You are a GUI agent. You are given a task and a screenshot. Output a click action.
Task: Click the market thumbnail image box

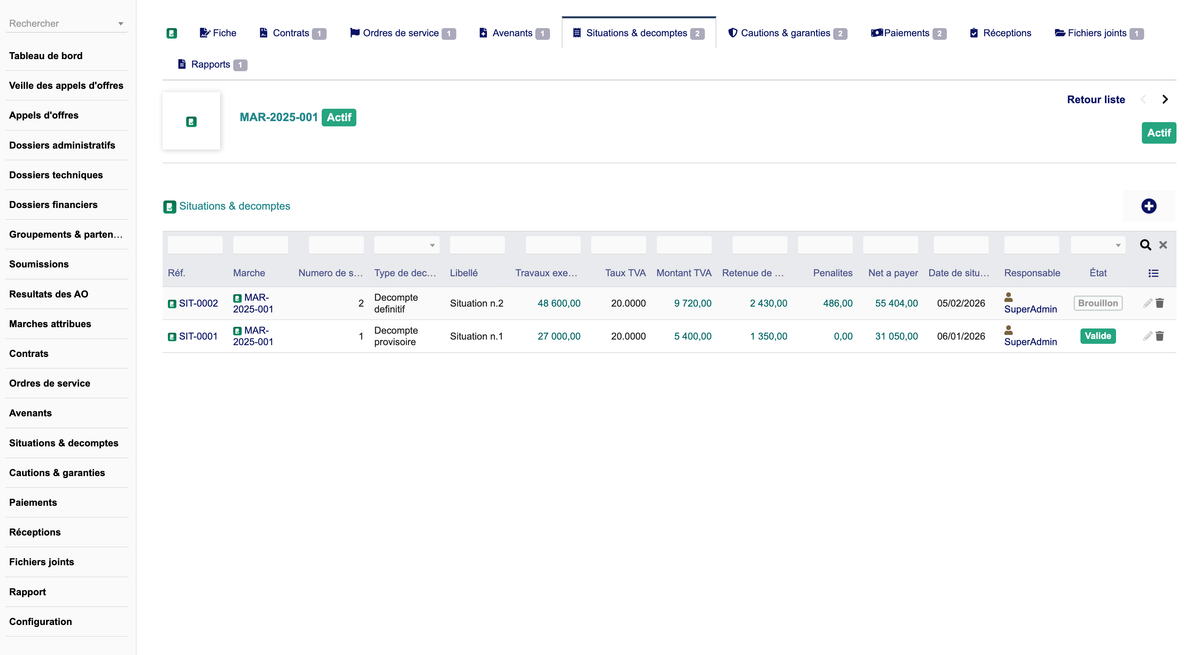[191, 121]
